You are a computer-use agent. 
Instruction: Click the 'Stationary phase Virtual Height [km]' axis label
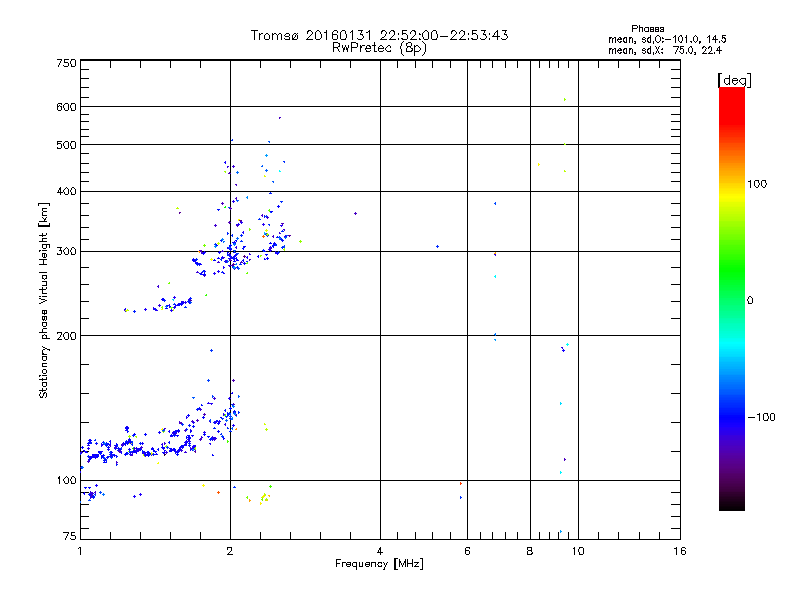tap(44, 301)
